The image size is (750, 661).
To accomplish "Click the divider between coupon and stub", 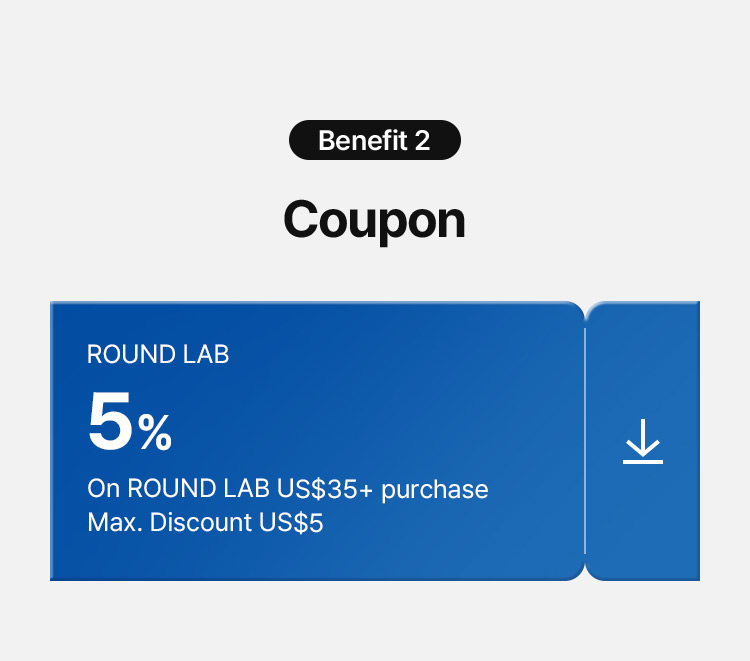I will click(585, 441).
